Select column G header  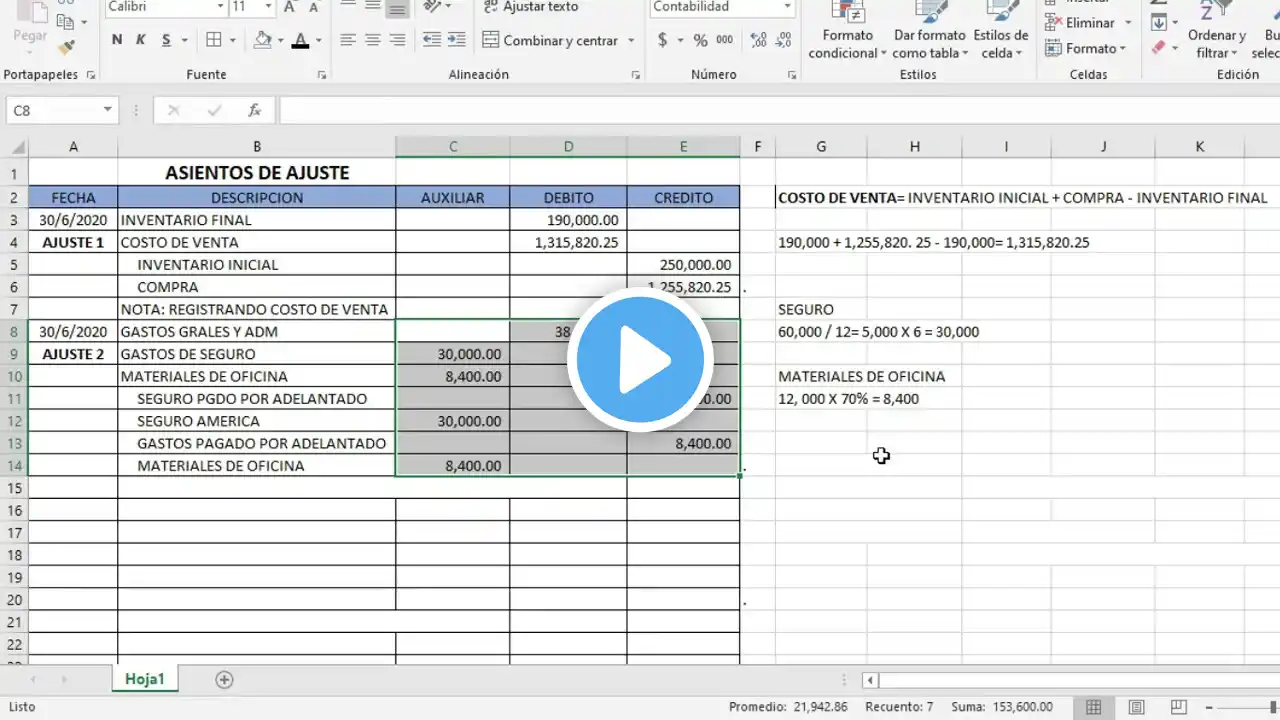[x=821, y=147]
